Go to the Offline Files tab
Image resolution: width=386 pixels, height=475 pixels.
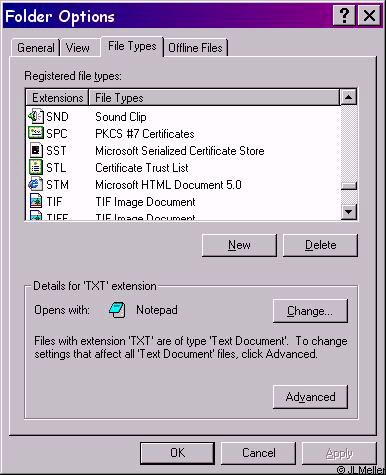pyautogui.click(x=195, y=48)
